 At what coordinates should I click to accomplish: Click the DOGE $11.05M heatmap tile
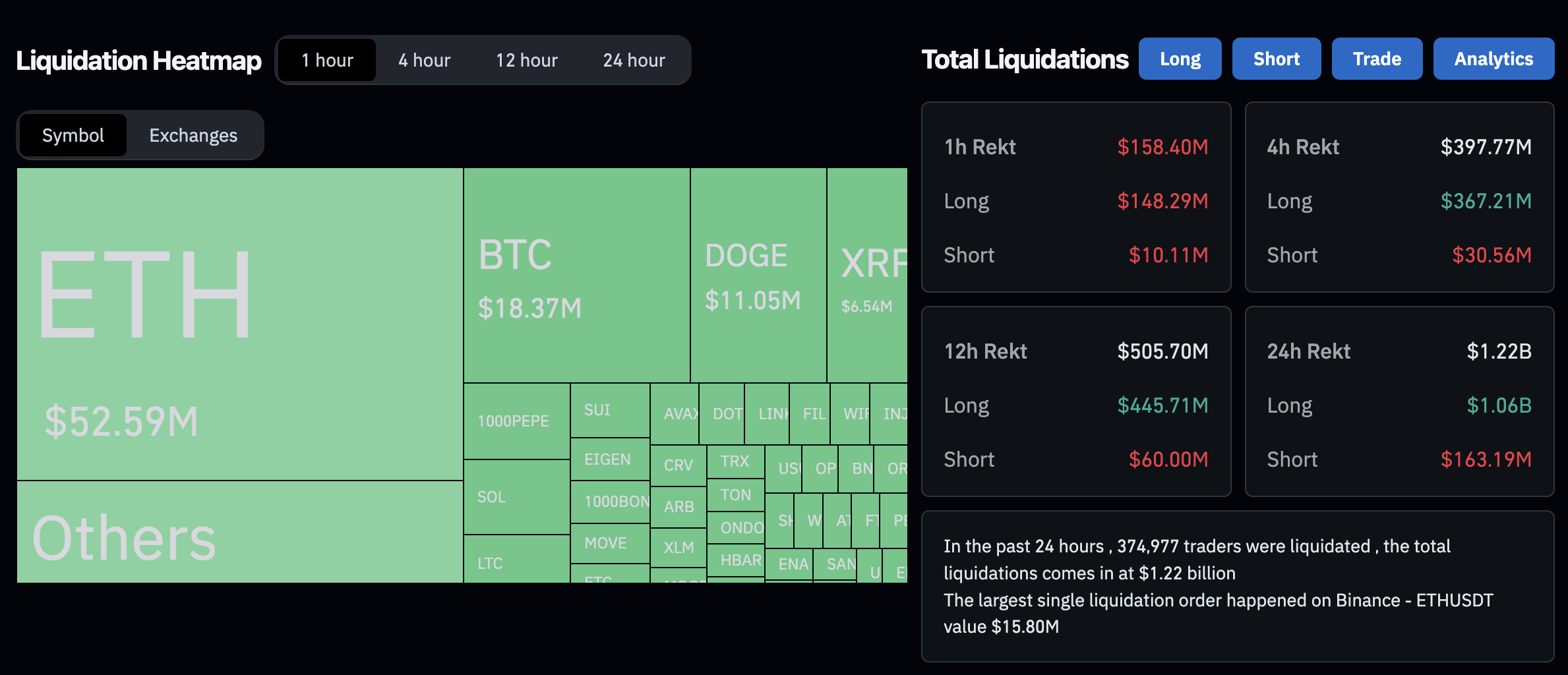pyautogui.click(x=758, y=276)
